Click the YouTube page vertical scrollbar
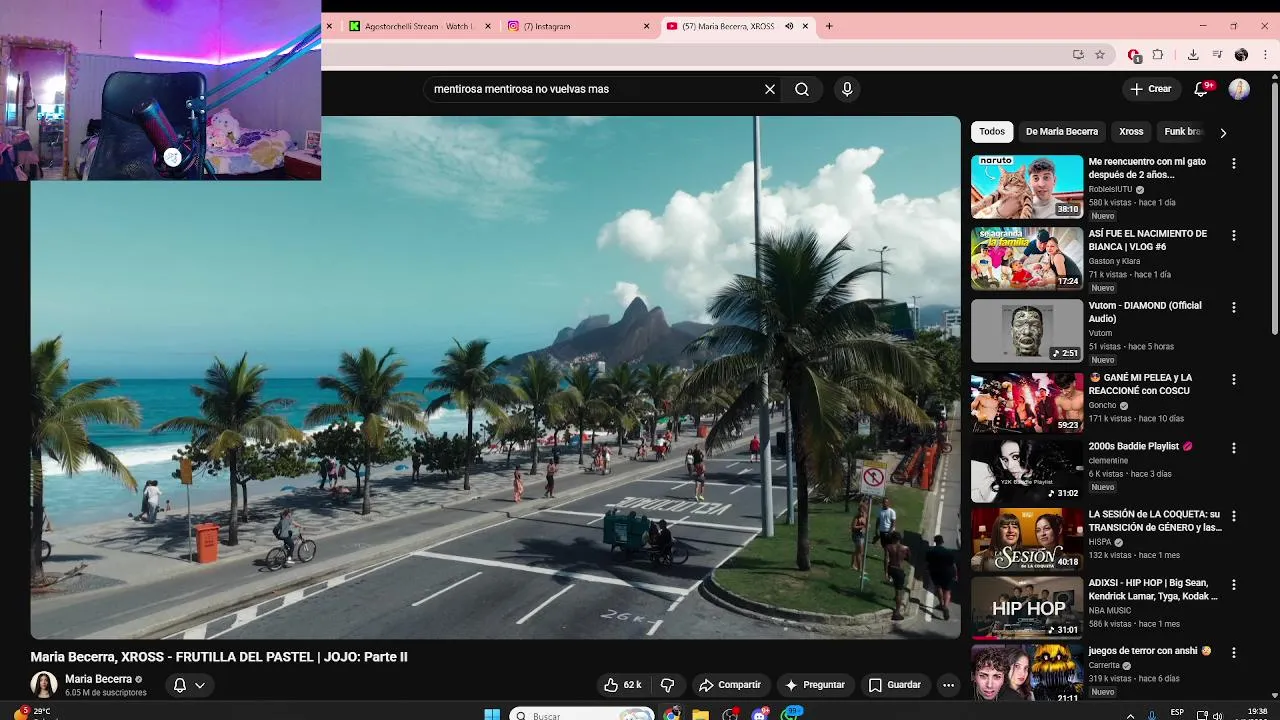 click(x=1274, y=210)
